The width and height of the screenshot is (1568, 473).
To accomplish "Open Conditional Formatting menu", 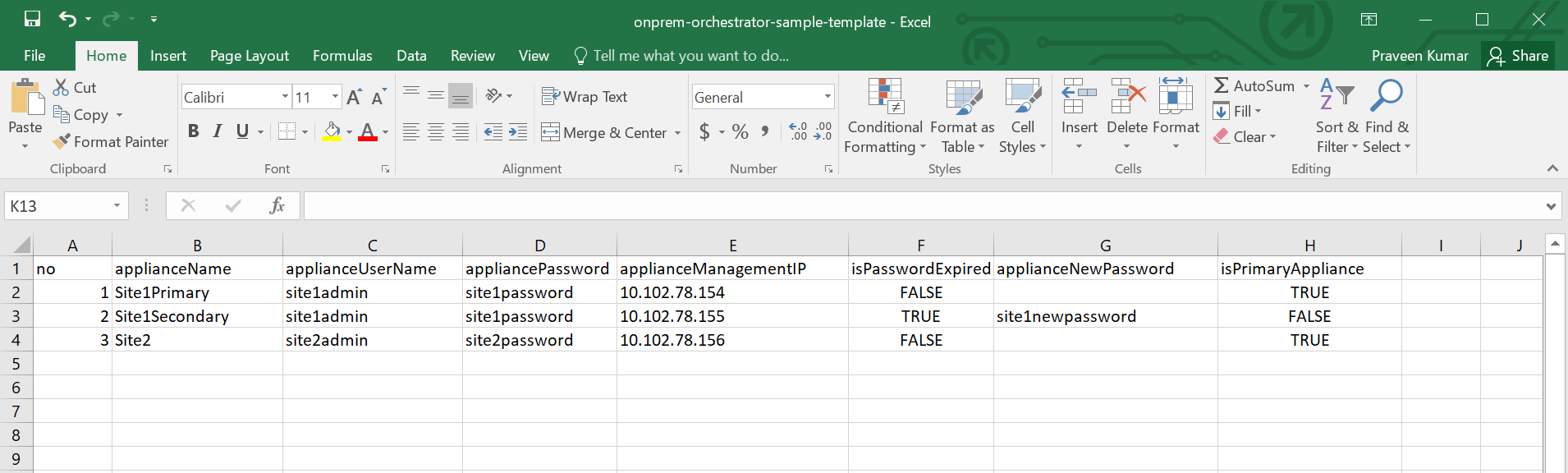I will pos(885,116).
